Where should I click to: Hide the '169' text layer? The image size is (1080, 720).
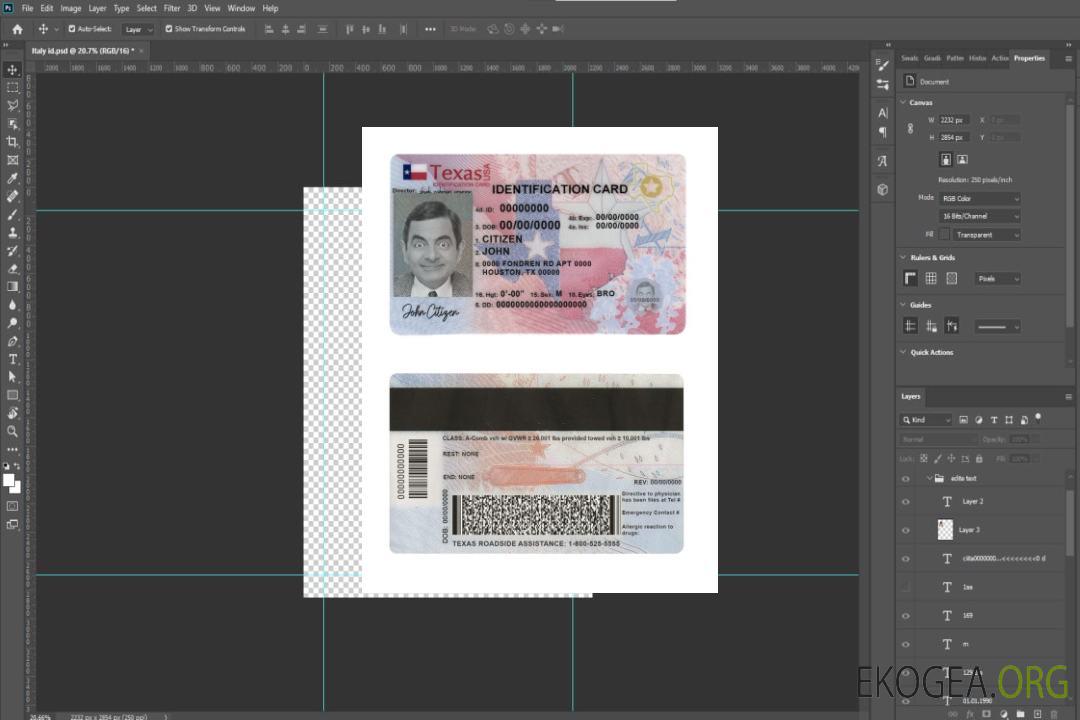[x=906, y=616]
